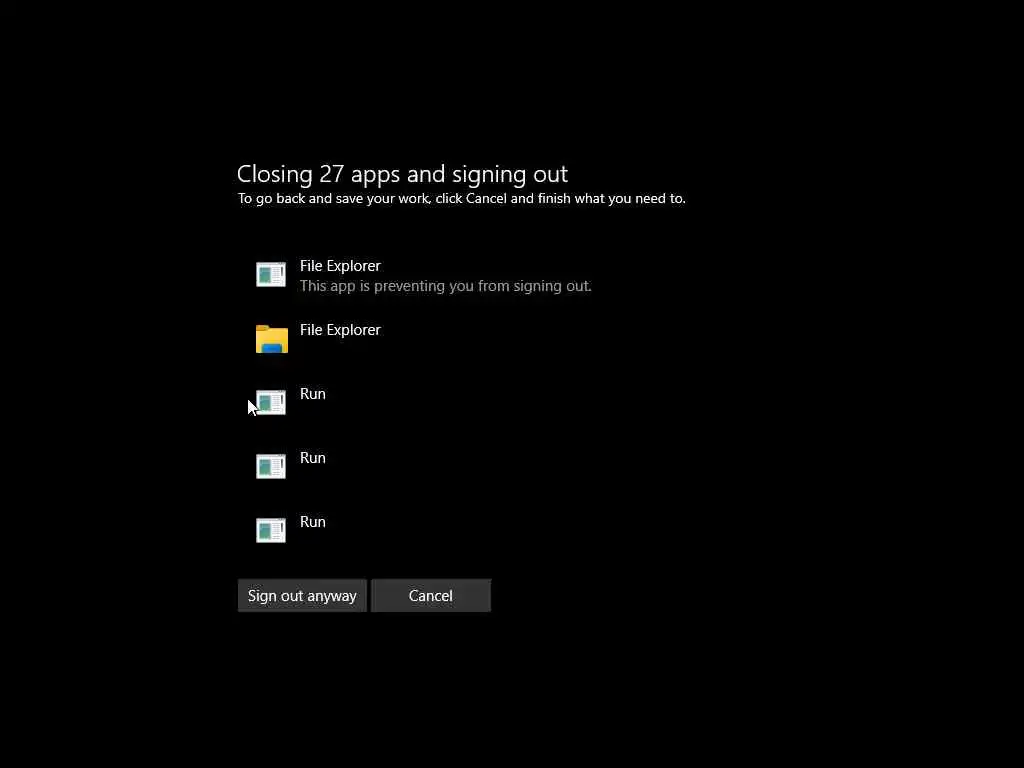Cancel the sign out process
This screenshot has height=768, width=1024.
click(430, 596)
